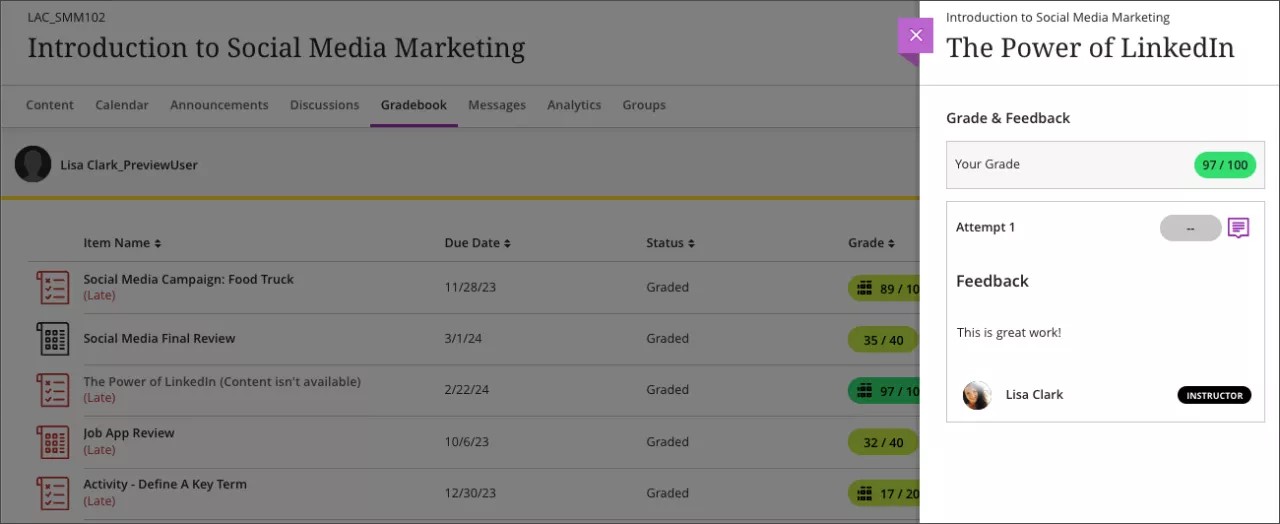Open the Discussions tab
Image resolution: width=1280 pixels, height=524 pixels.
tap(324, 105)
